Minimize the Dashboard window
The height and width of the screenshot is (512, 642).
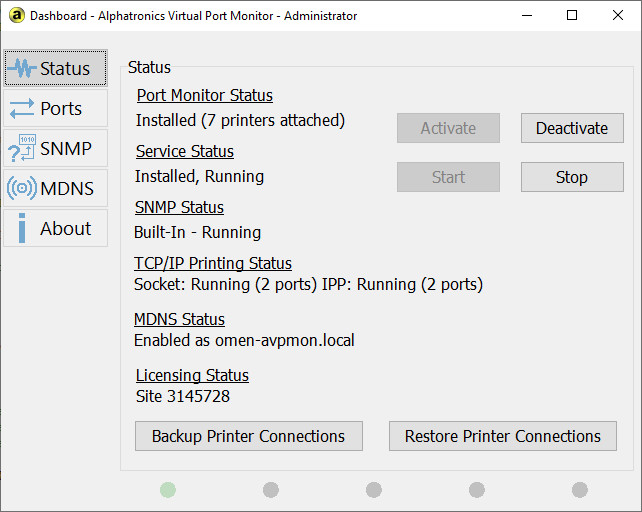pyautogui.click(x=527, y=16)
